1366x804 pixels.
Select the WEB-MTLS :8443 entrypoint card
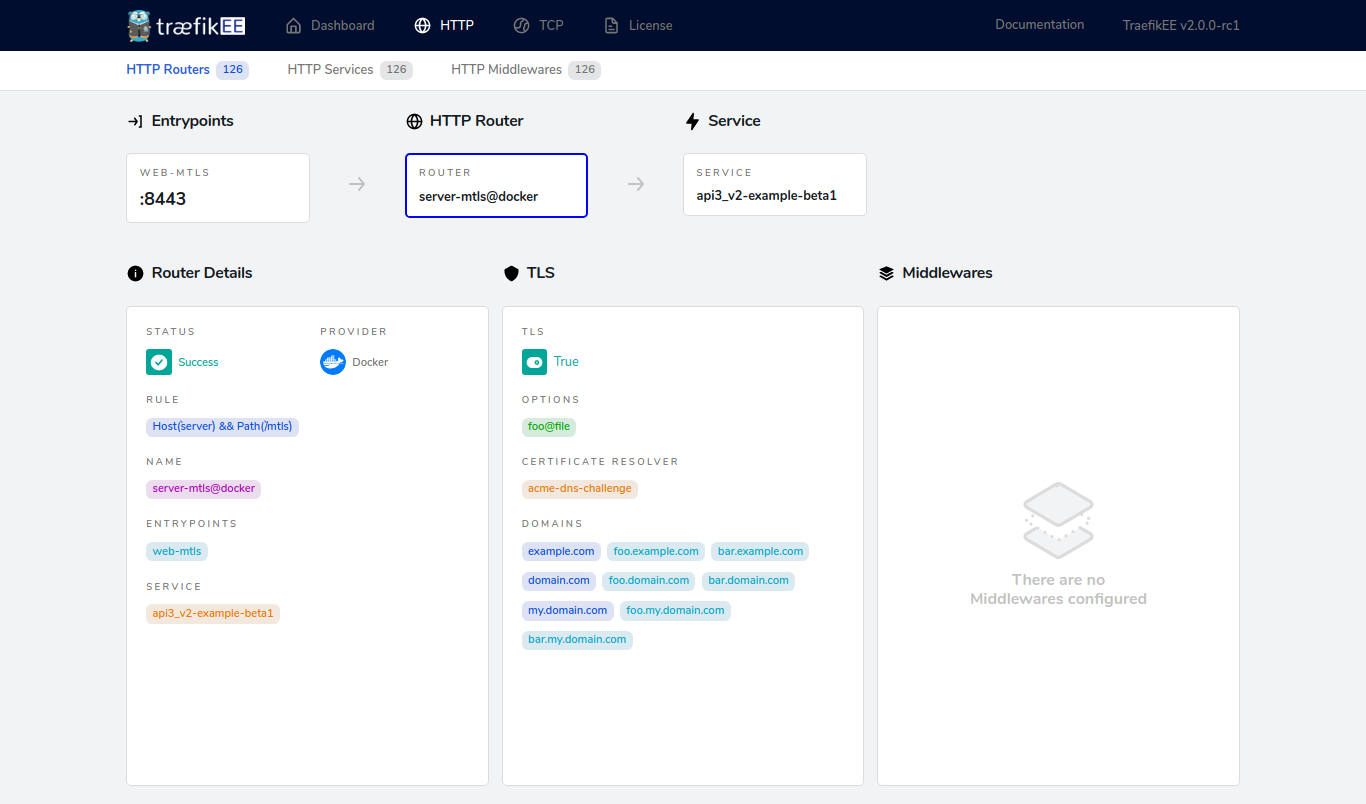point(217,188)
